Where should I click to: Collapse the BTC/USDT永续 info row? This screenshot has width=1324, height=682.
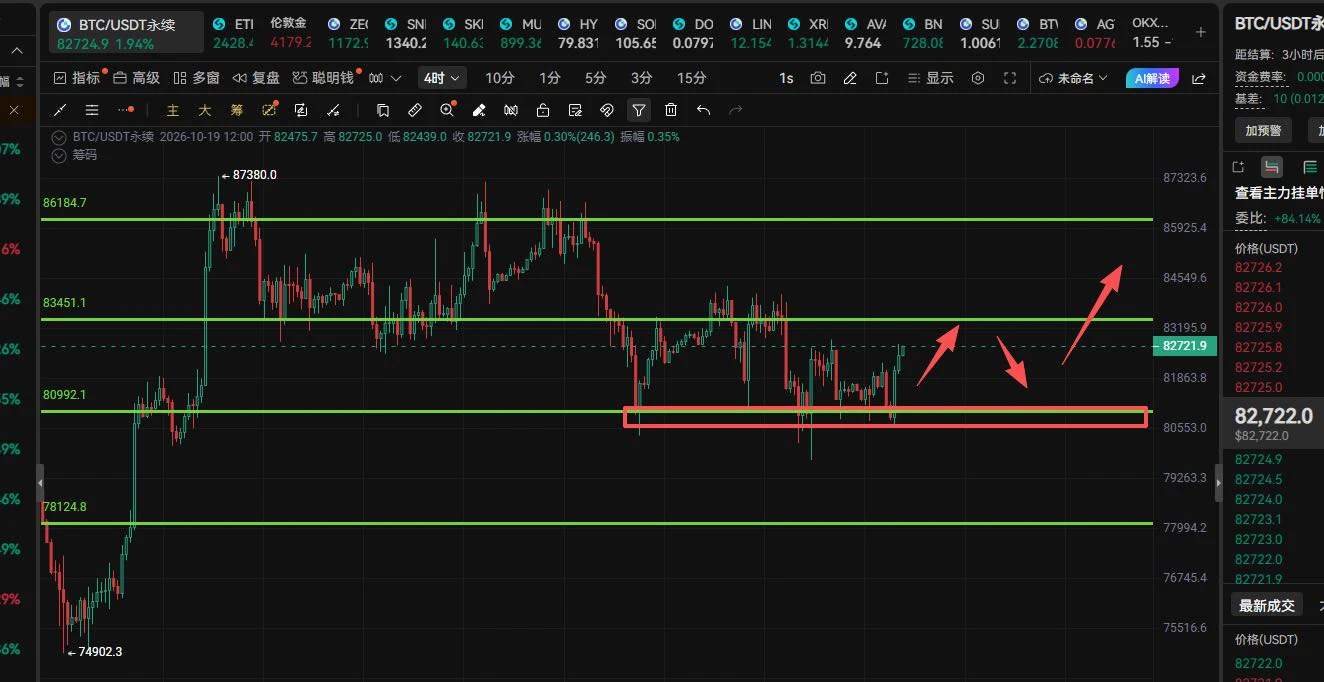[x=58, y=137]
